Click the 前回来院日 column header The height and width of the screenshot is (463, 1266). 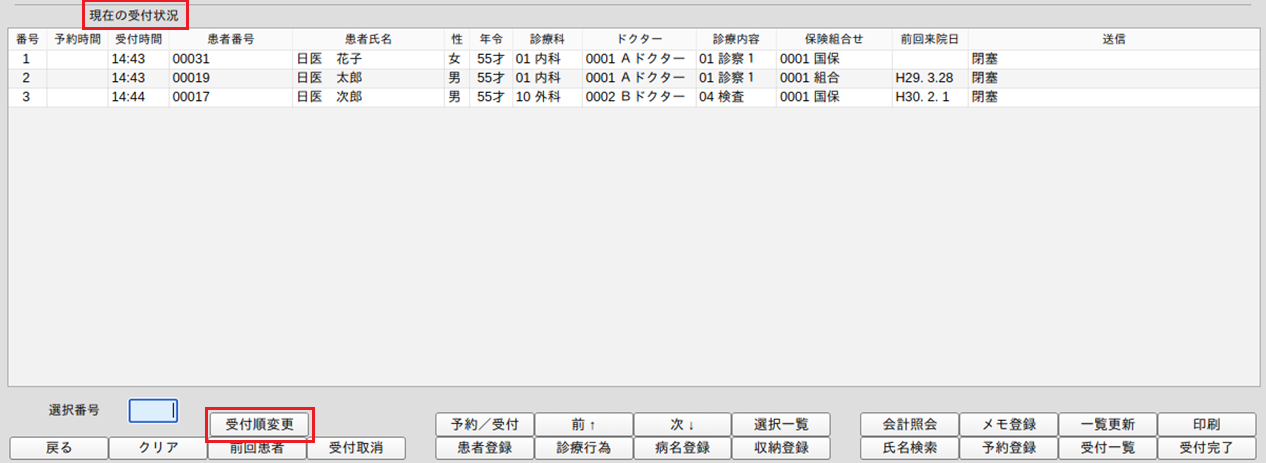929,39
